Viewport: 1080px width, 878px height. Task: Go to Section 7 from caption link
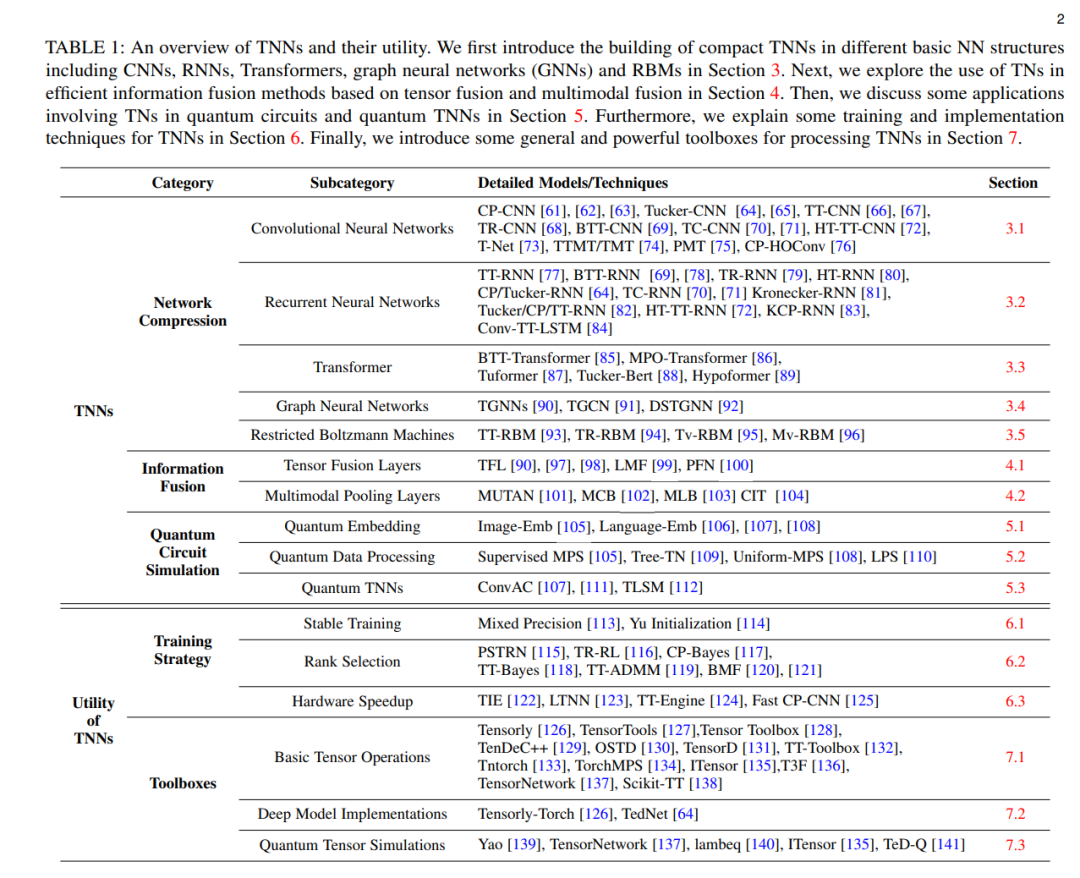click(1013, 138)
